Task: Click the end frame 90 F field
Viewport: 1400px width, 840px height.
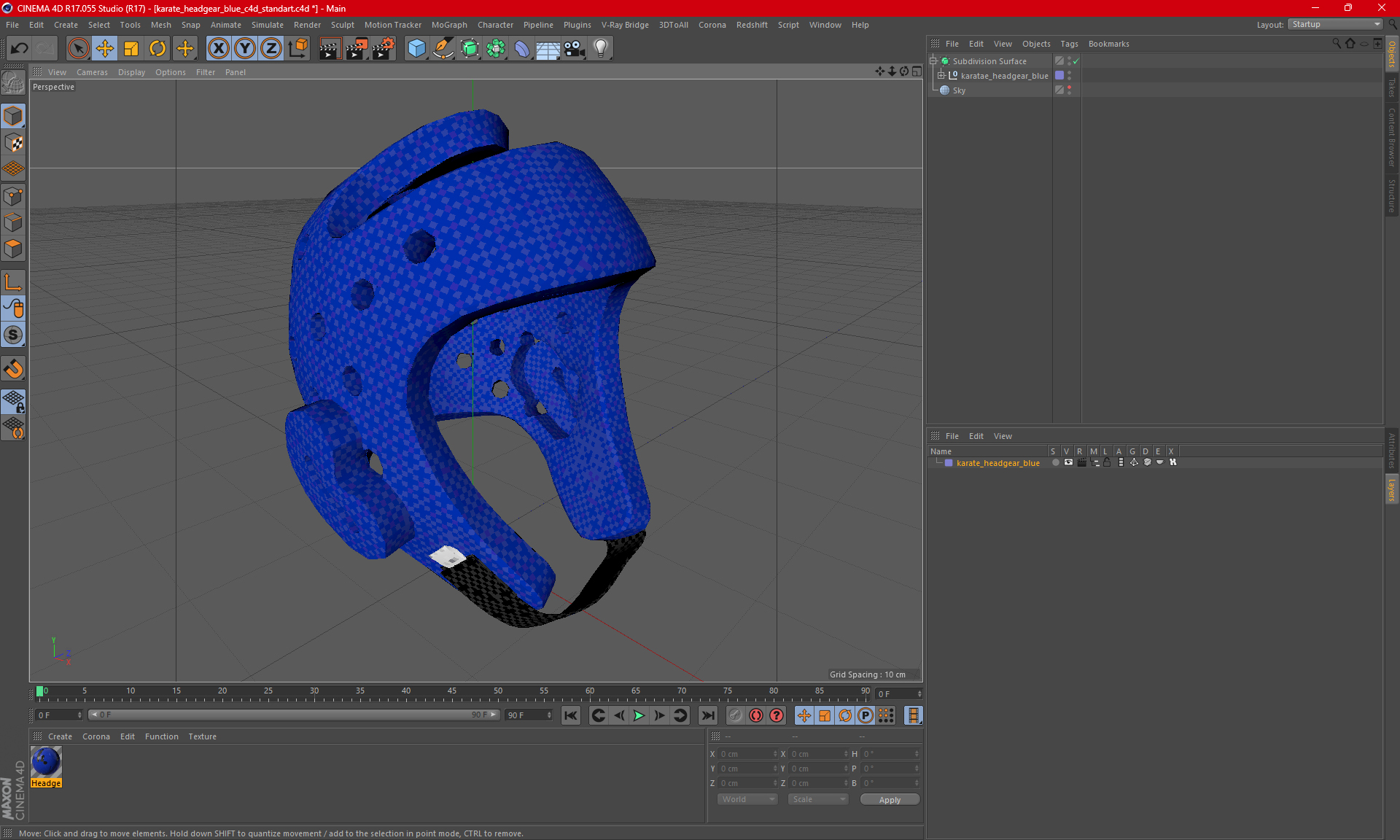Action: coord(529,715)
